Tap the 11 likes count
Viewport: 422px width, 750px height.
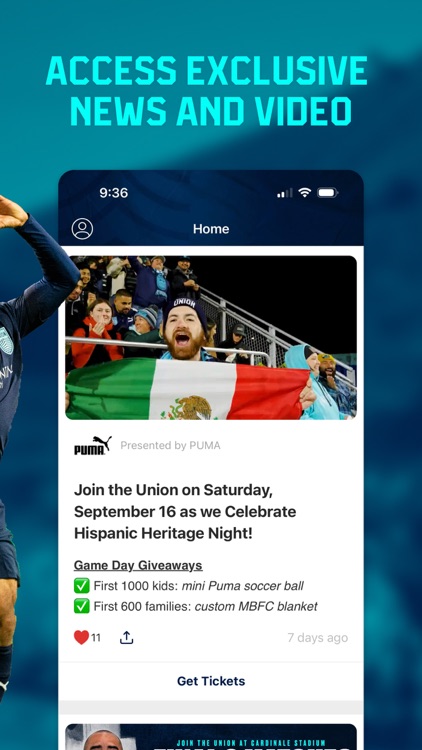[96, 638]
